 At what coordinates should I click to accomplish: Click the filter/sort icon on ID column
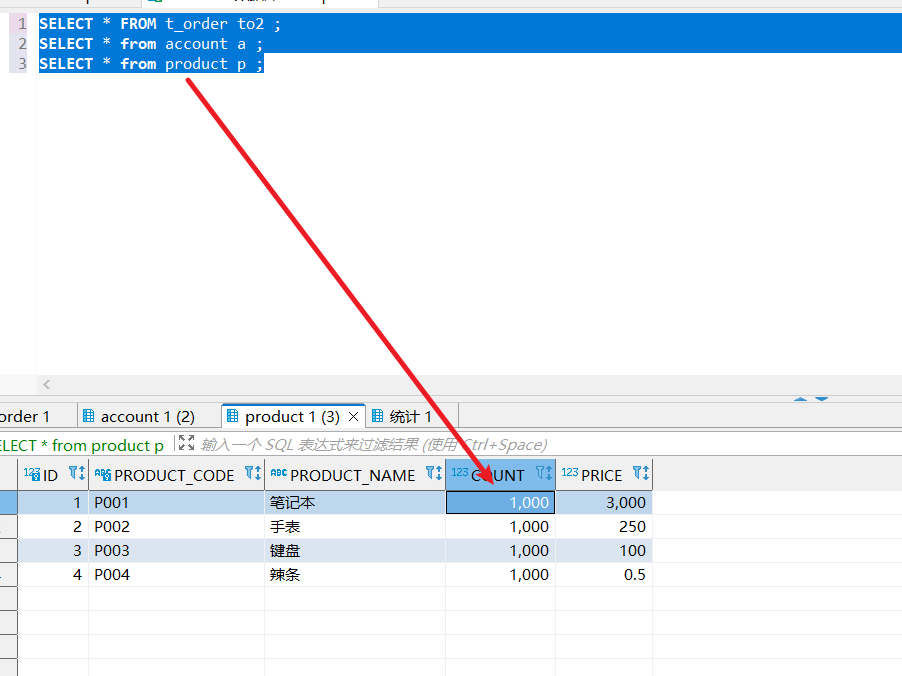(76, 474)
